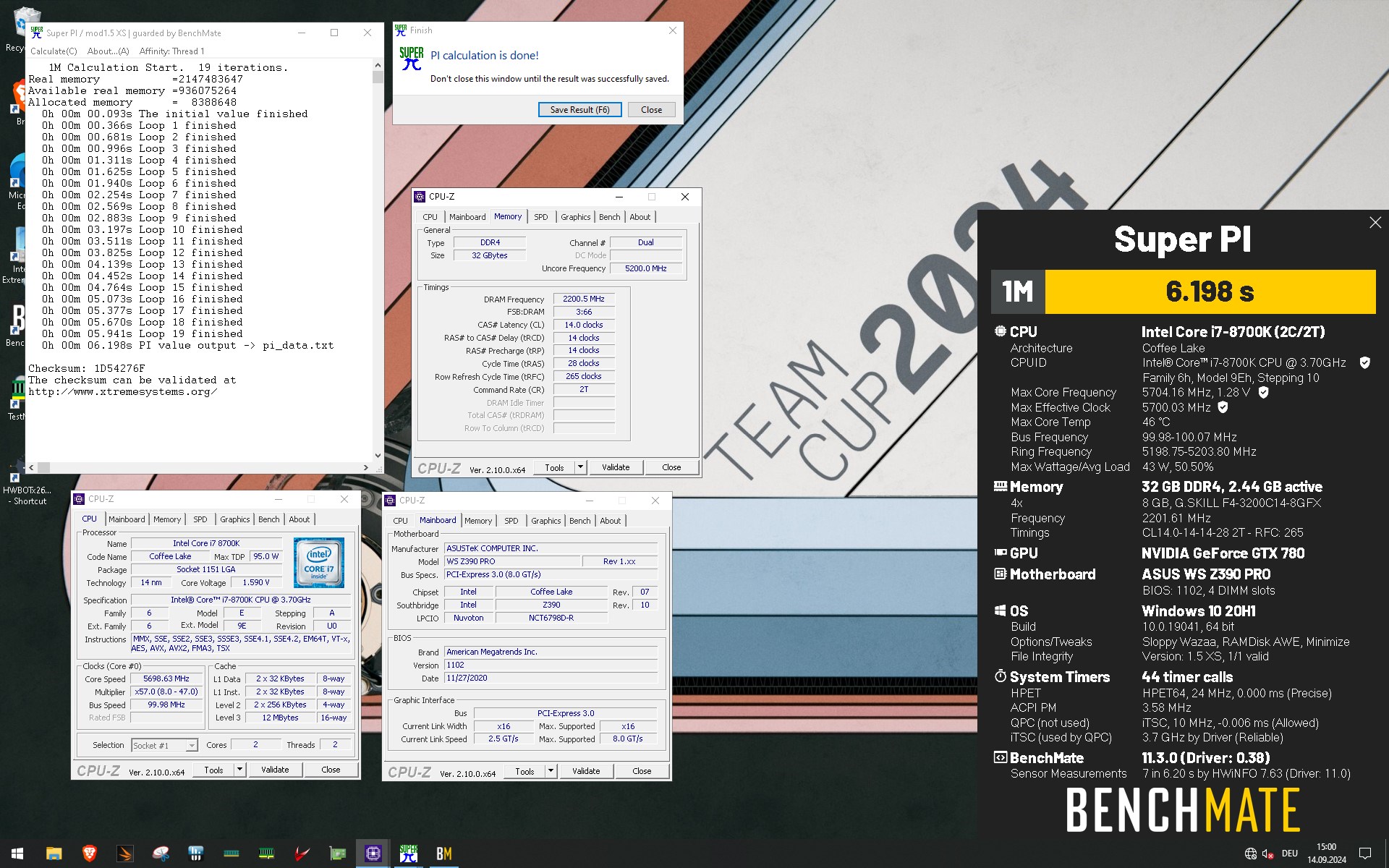This screenshot has width=1389, height=868.
Task: Open Affinity: Thread 1 menu in Super PI
Action: (x=171, y=51)
